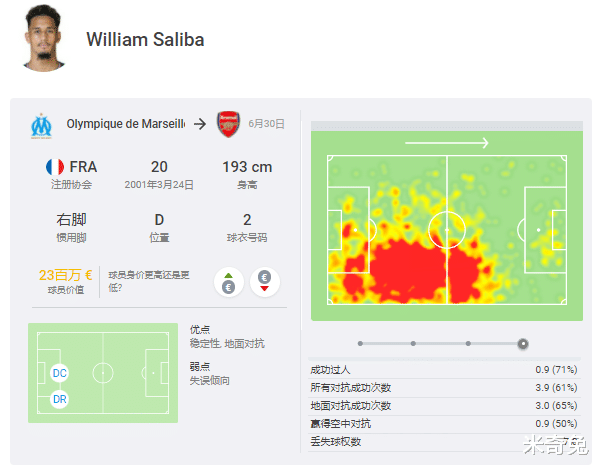Vote player value higher with green arrow

pos(228,282)
